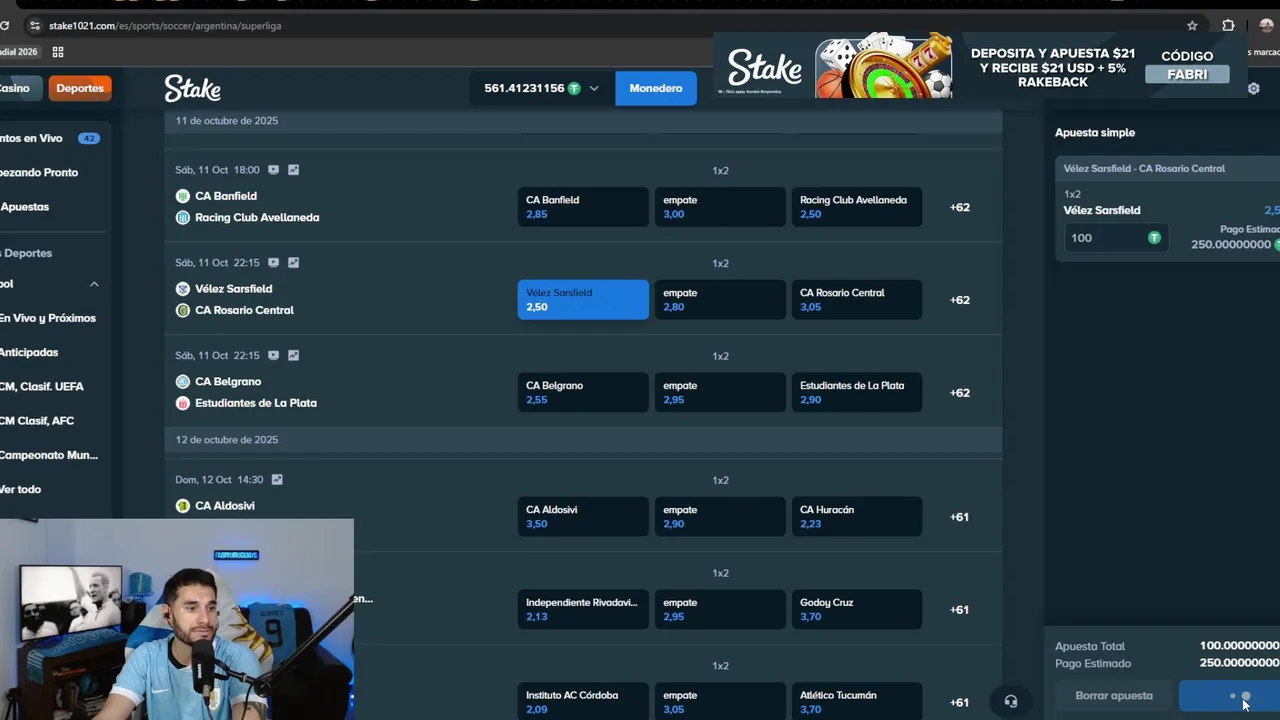Image resolution: width=1280 pixels, height=720 pixels.
Task: Expand +62 markets for Belgrano match
Action: coord(960,393)
